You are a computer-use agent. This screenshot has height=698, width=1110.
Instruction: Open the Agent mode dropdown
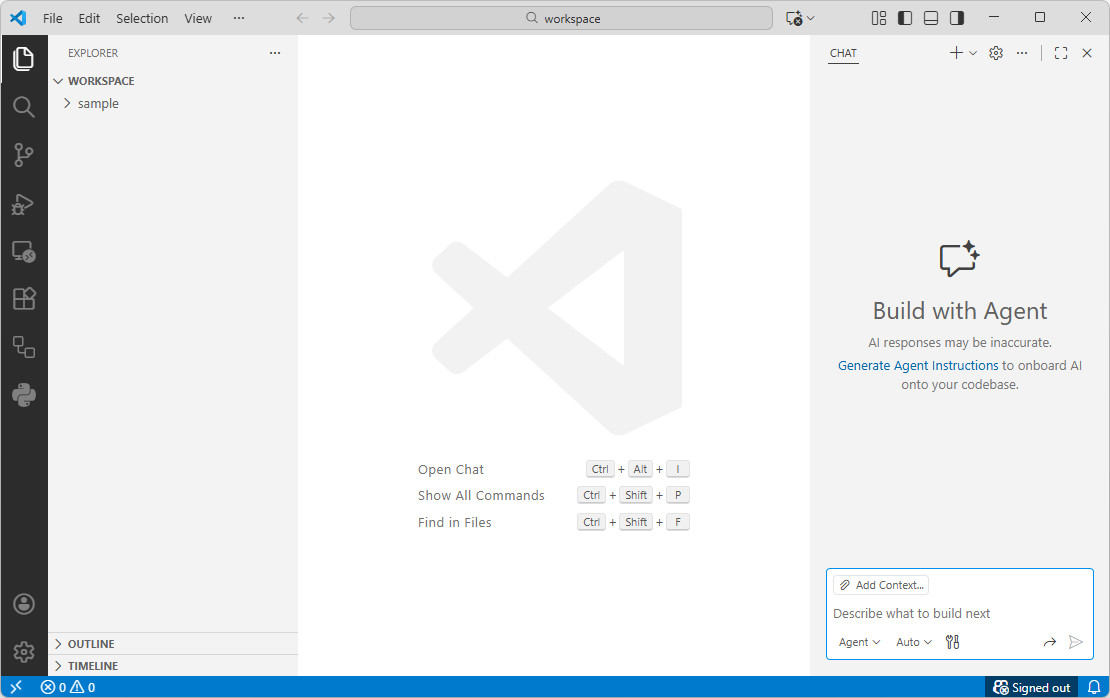pyautogui.click(x=859, y=642)
